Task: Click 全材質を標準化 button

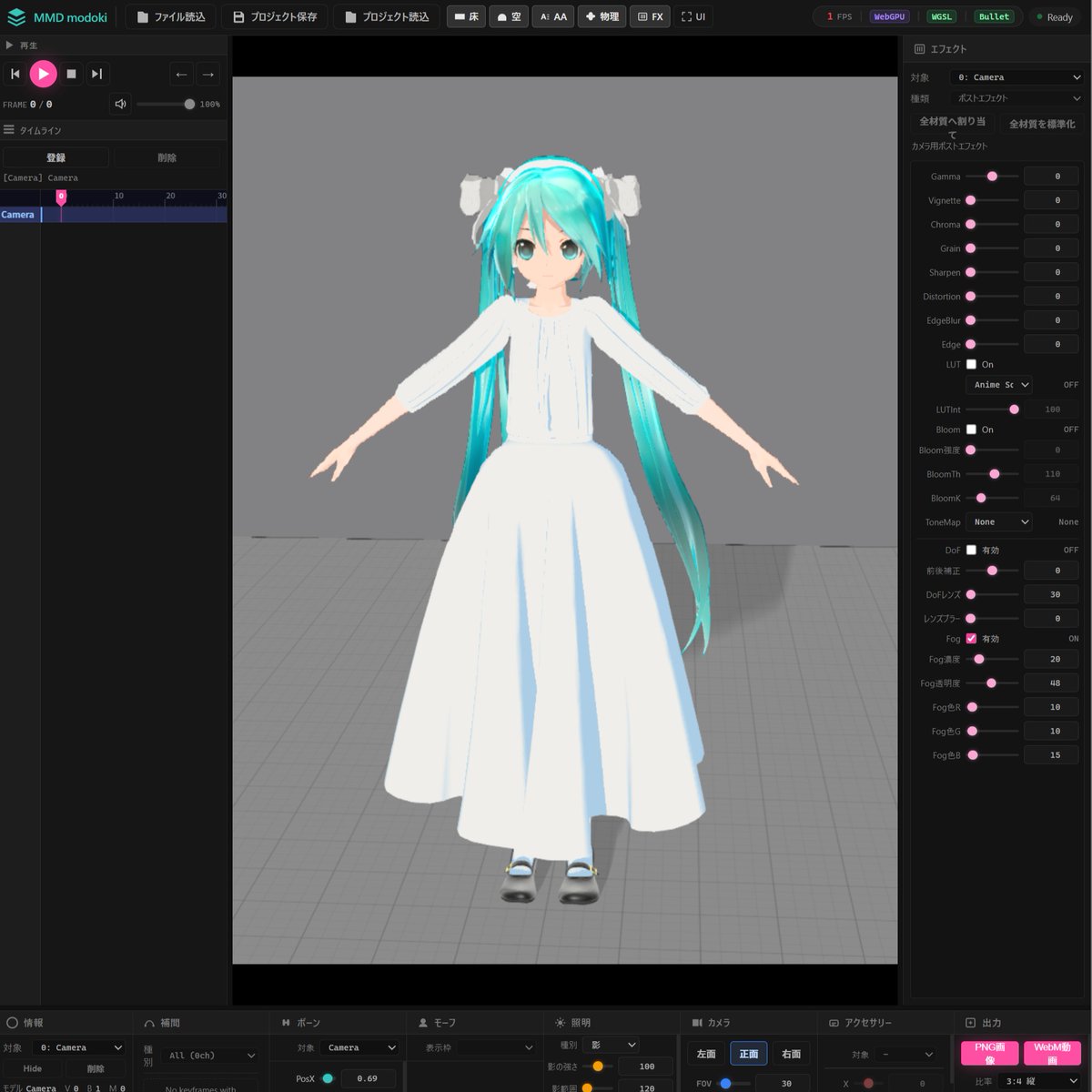Action: coord(1042,125)
